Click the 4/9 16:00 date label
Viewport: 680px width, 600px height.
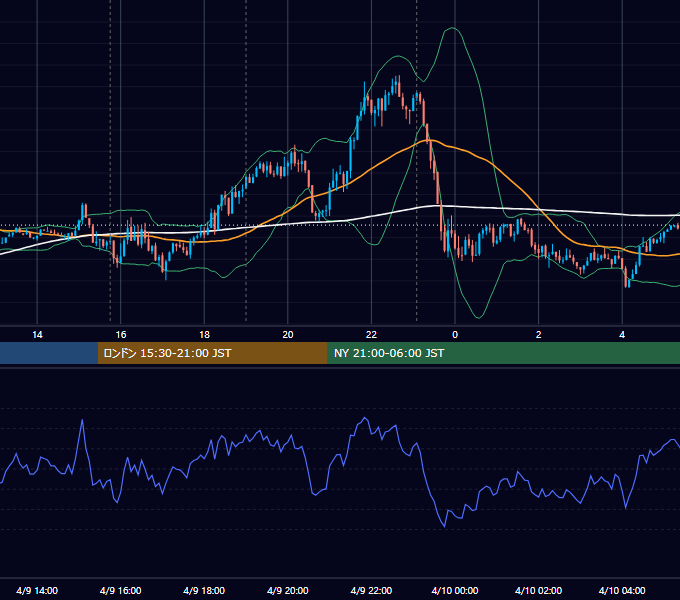tap(121, 590)
